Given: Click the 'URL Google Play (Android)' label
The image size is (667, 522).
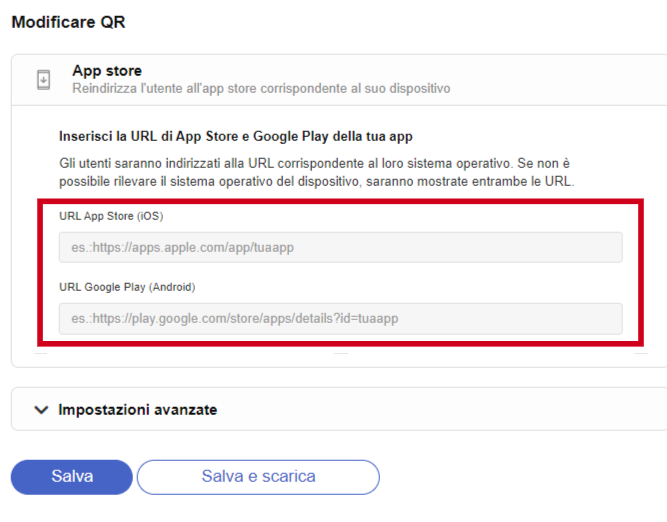Looking at the screenshot, I should tap(127, 287).
